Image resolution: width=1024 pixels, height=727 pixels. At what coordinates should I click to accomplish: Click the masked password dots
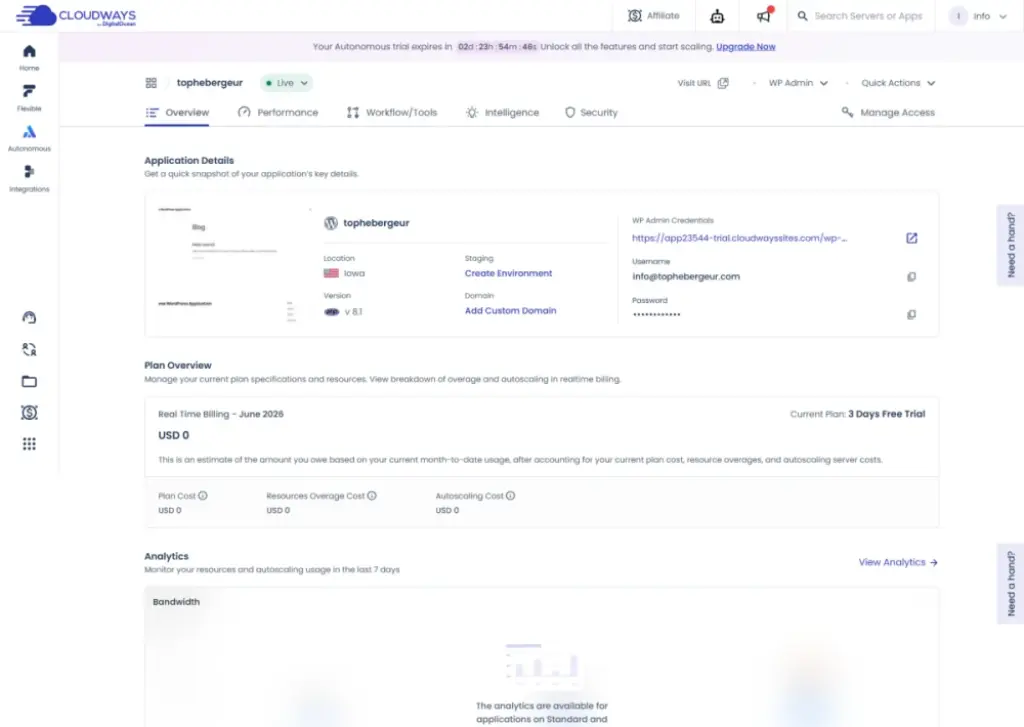656,314
